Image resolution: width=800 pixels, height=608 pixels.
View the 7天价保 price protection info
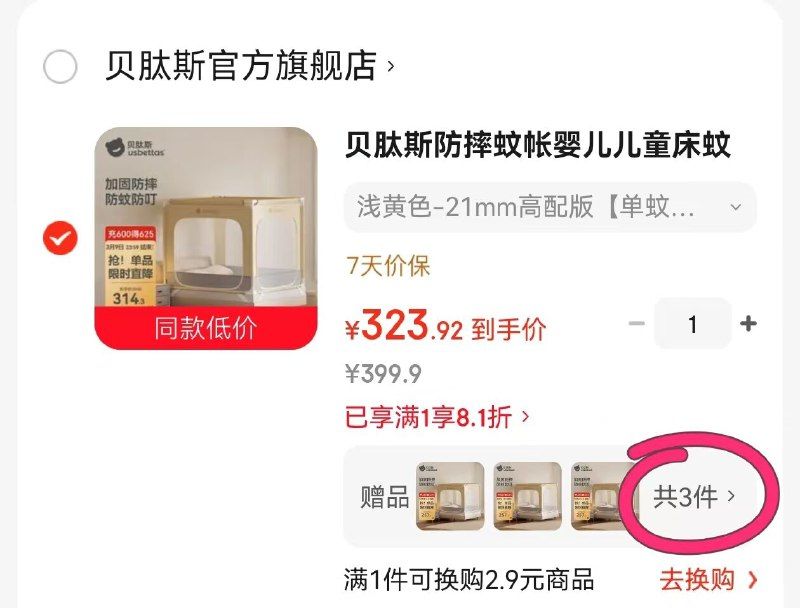388,266
